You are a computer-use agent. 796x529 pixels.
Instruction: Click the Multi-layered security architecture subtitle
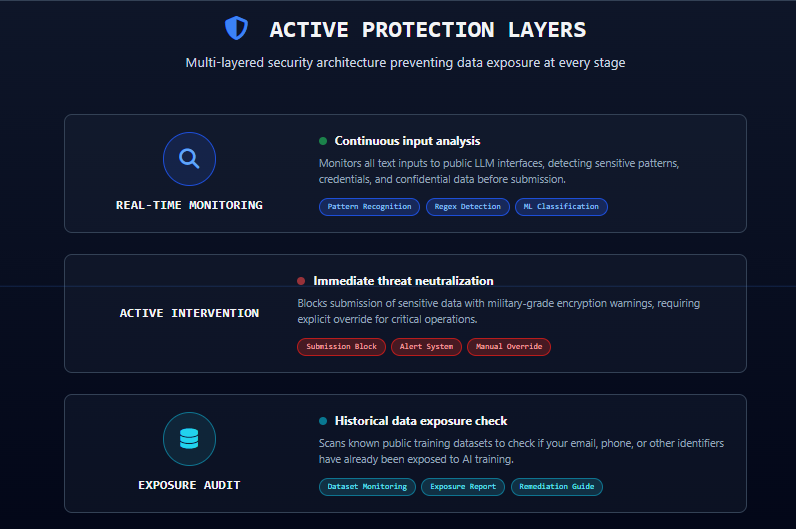(405, 63)
